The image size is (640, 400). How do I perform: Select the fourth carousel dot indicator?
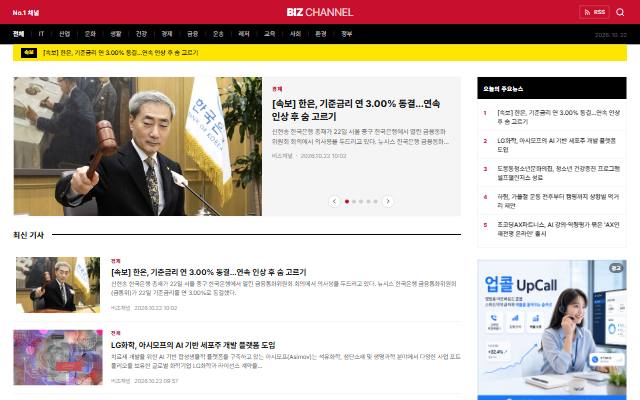pyautogui.click(x=368, y=201)
